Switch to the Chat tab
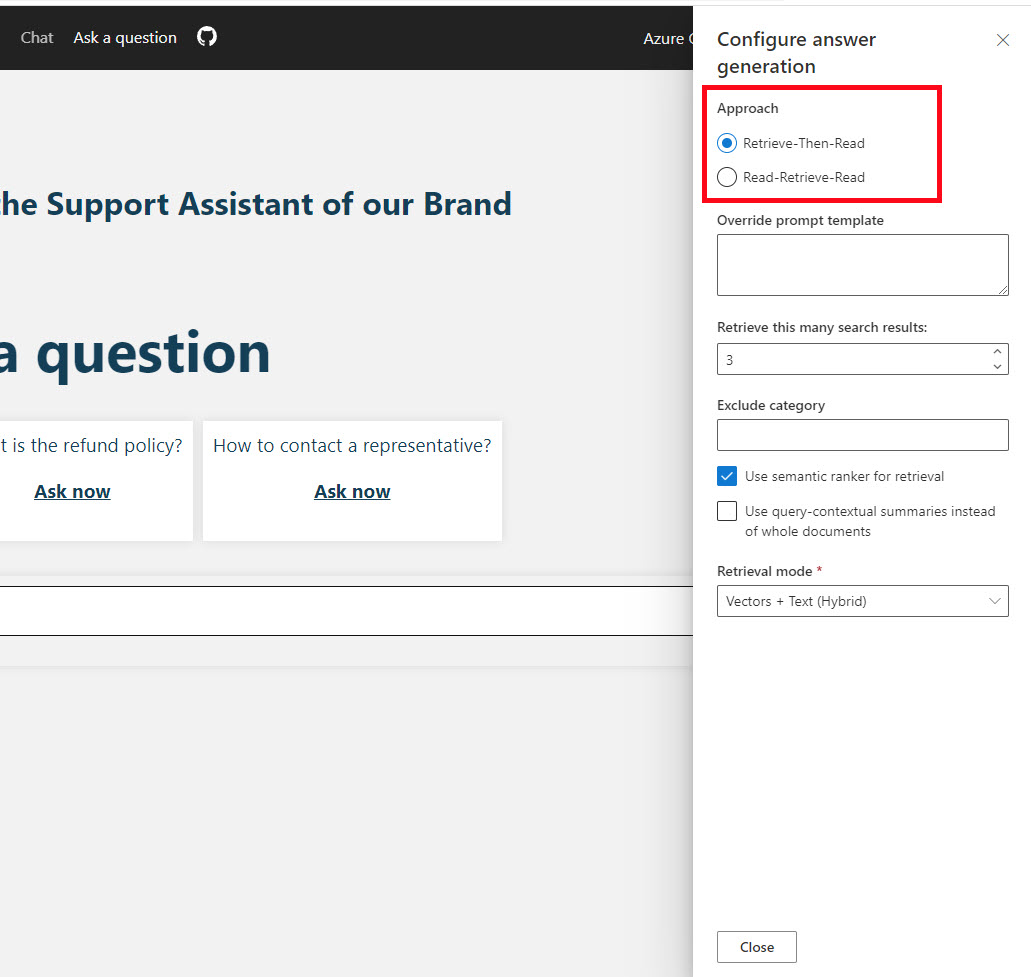1031x977 pixels. (x=37, y=38)
